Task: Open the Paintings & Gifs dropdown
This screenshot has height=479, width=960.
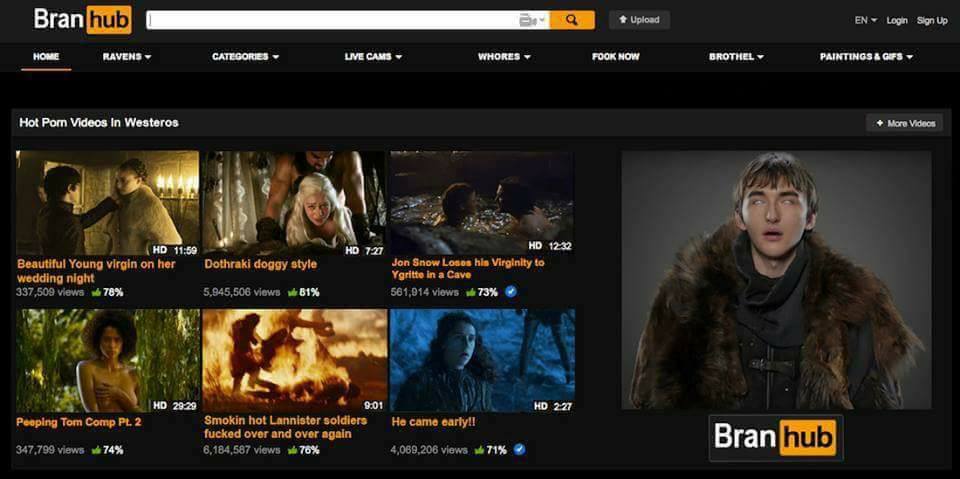Action: pos(866,57)
